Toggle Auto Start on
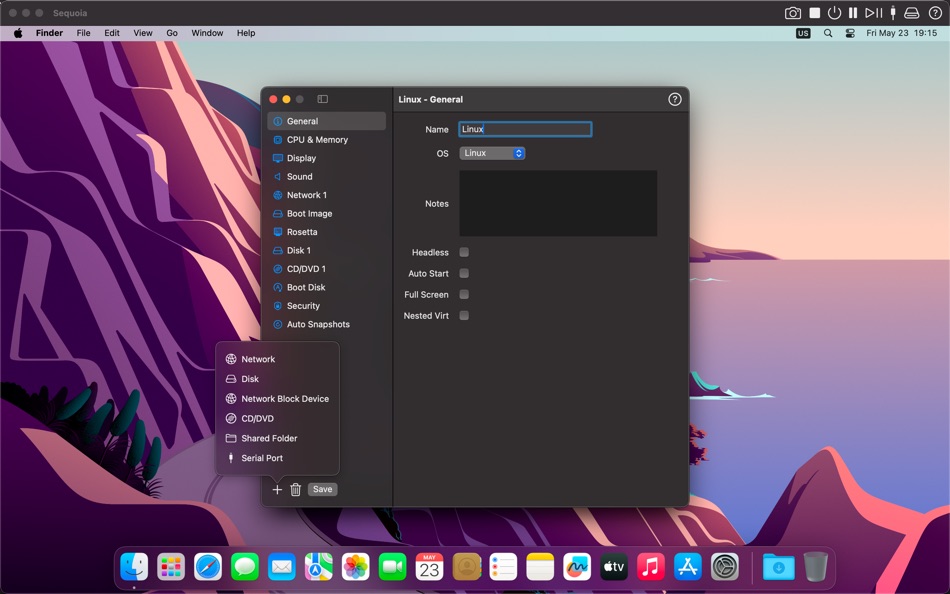The image size is (950, 594). point(463,273)
